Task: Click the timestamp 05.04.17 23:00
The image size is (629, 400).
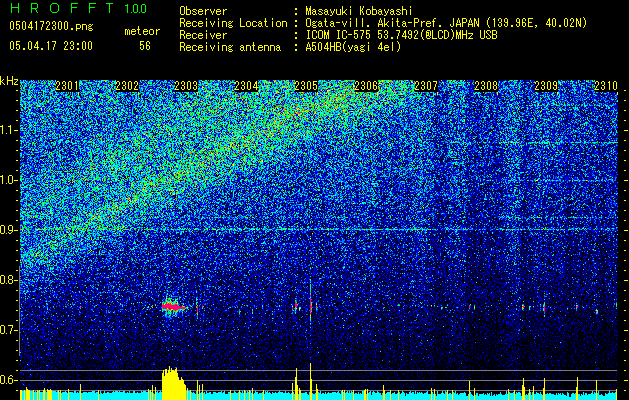Action: pyautogui.click(x=51, y=46)
